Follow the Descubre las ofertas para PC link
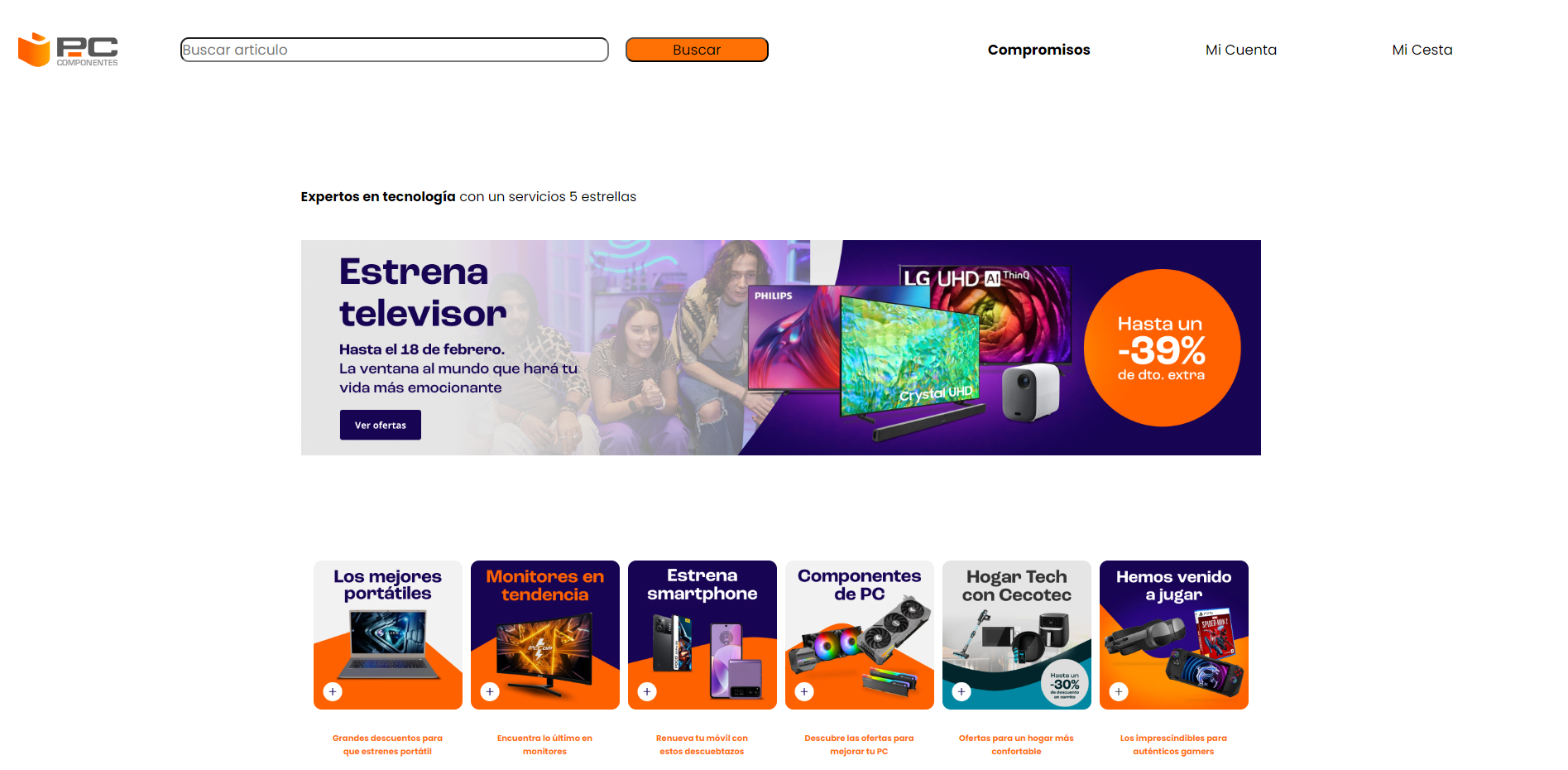The height and width of the screenshot is (770, 1568). pos(859,744)
